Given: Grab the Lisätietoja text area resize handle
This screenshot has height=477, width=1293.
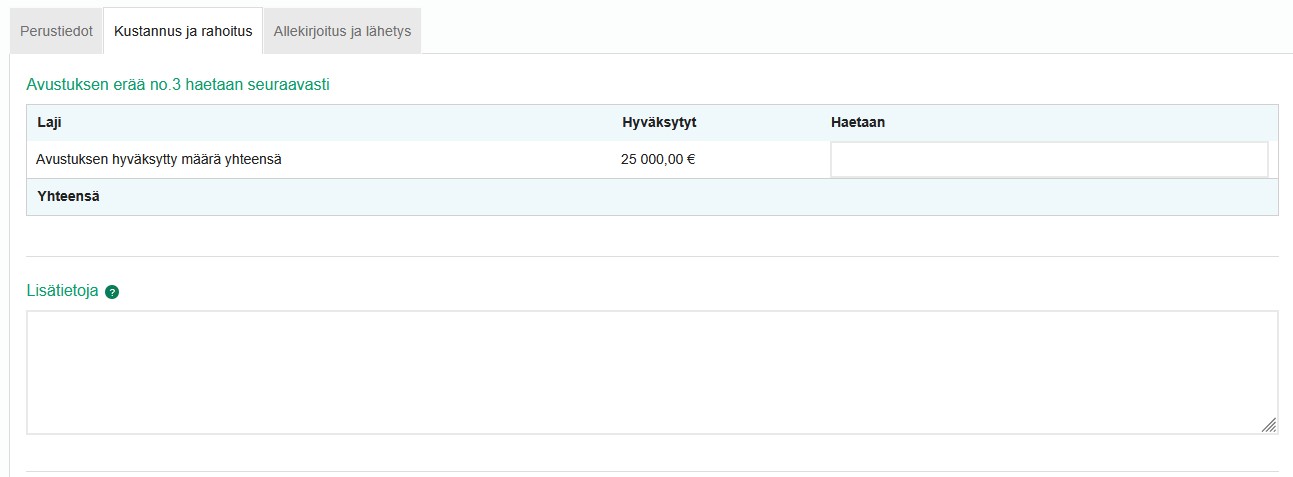Looking at the screenshot, I should pos(1268,425).
